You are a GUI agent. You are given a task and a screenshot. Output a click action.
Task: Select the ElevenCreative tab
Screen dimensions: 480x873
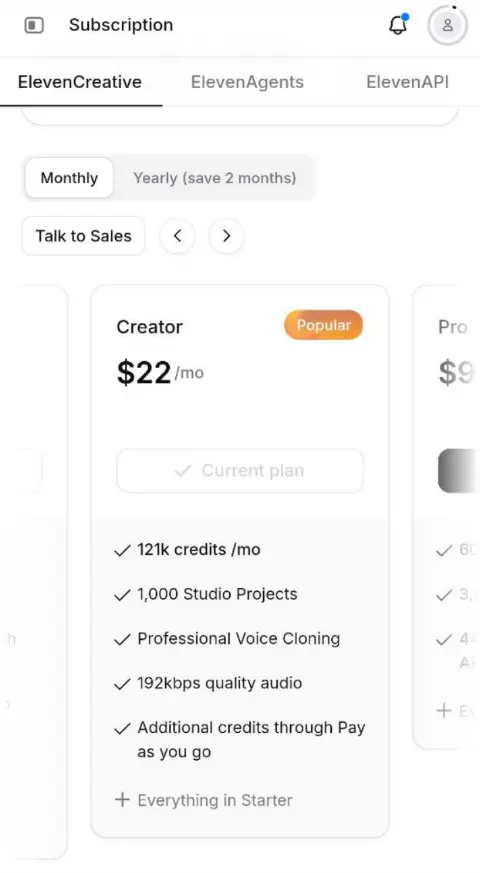coord(80,82)
